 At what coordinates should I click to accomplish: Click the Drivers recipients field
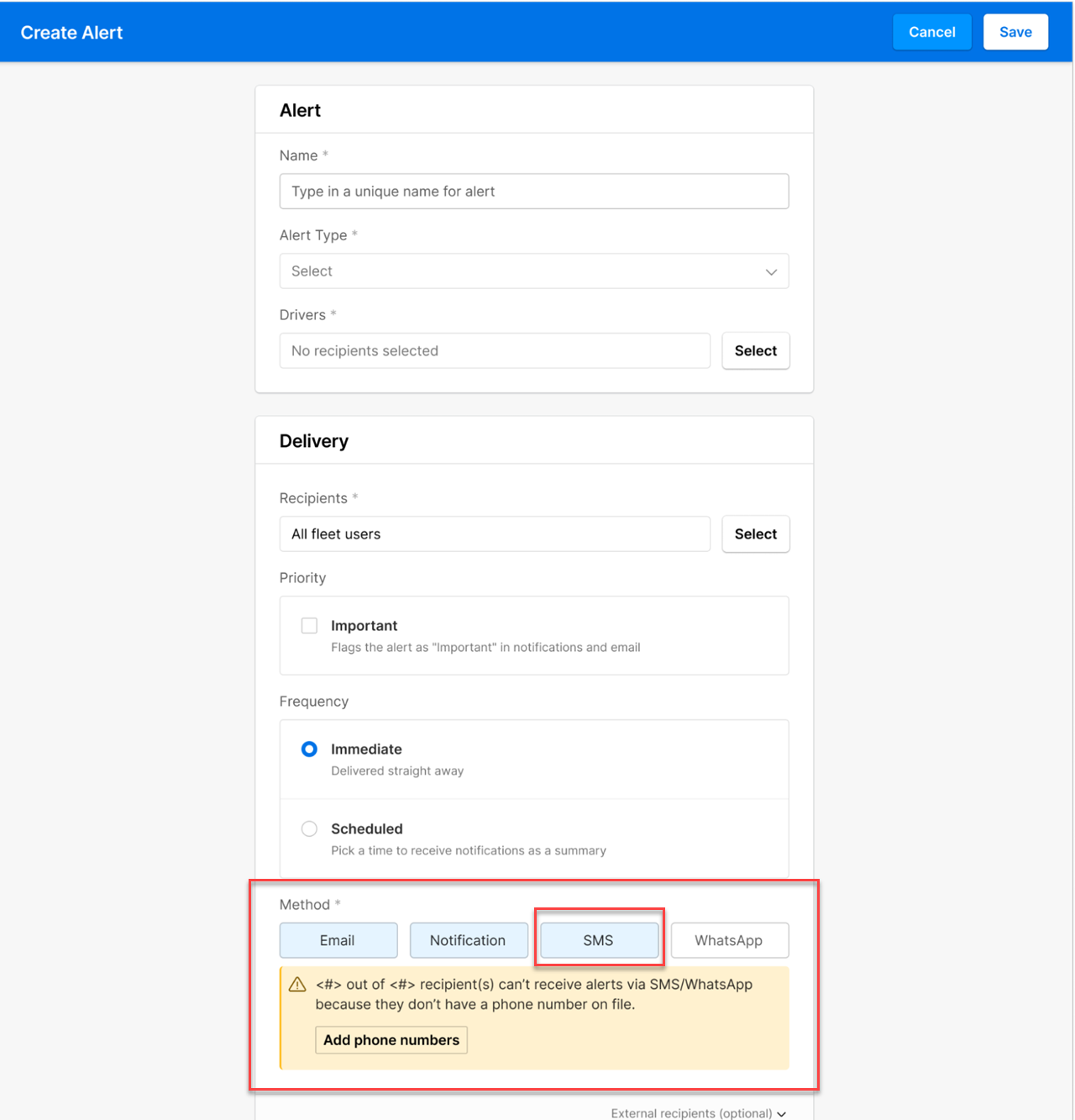494,351
